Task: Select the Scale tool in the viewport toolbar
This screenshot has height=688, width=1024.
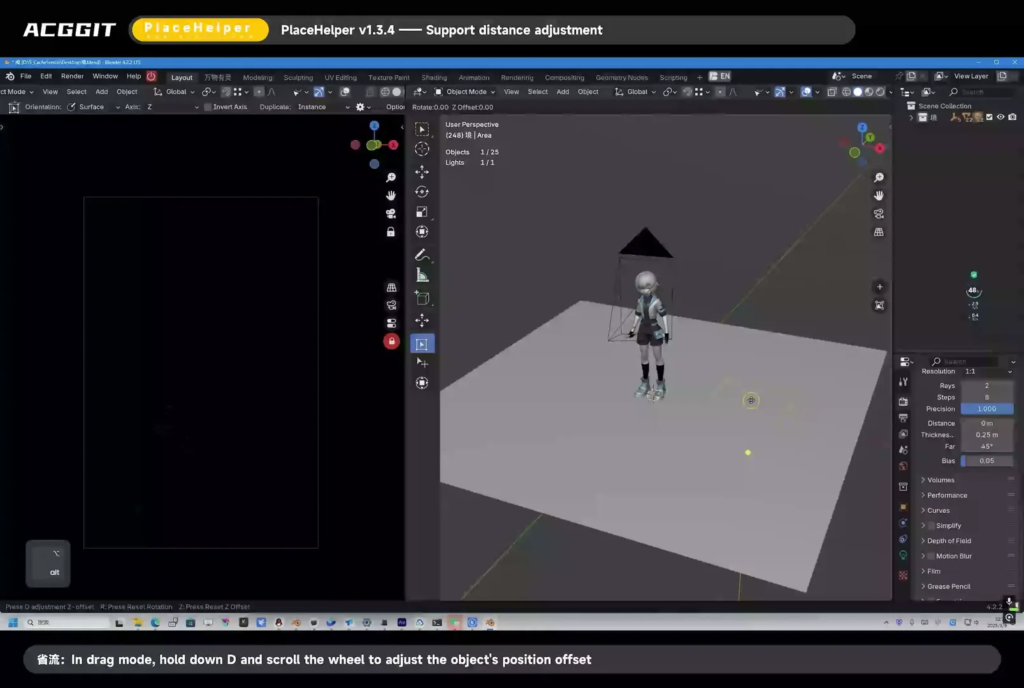Action: [422, 211]
